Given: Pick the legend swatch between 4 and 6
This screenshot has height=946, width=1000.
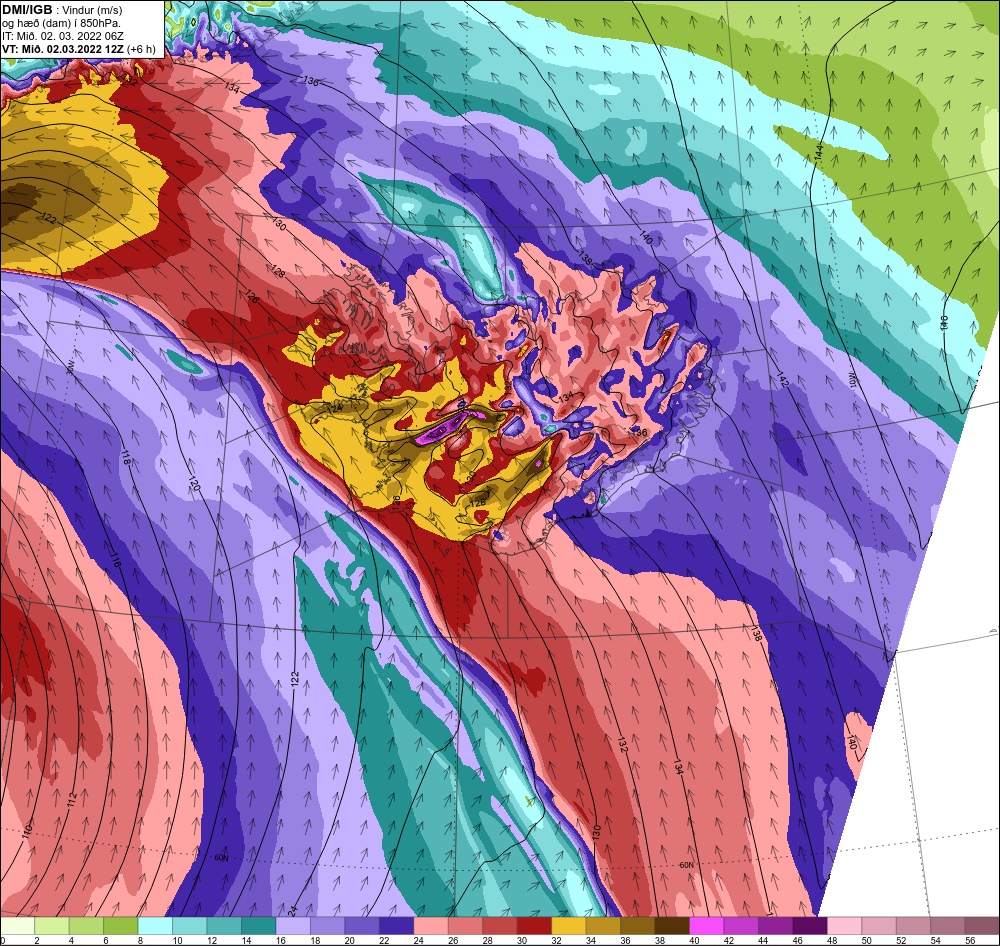Looking at the screenshot, I should pos(87,926).
